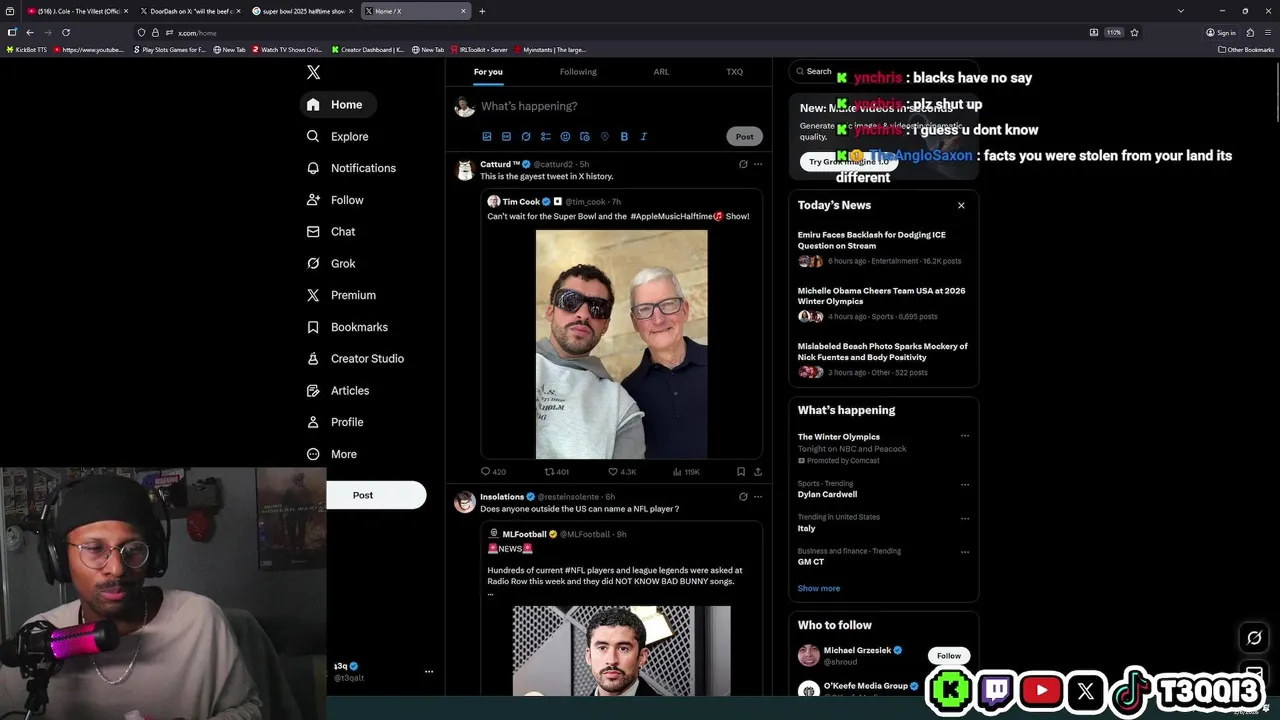Go back in the browser
The height and width of the screenshot is (720, 1280).
pyautogui.click(x=30, y=32)
